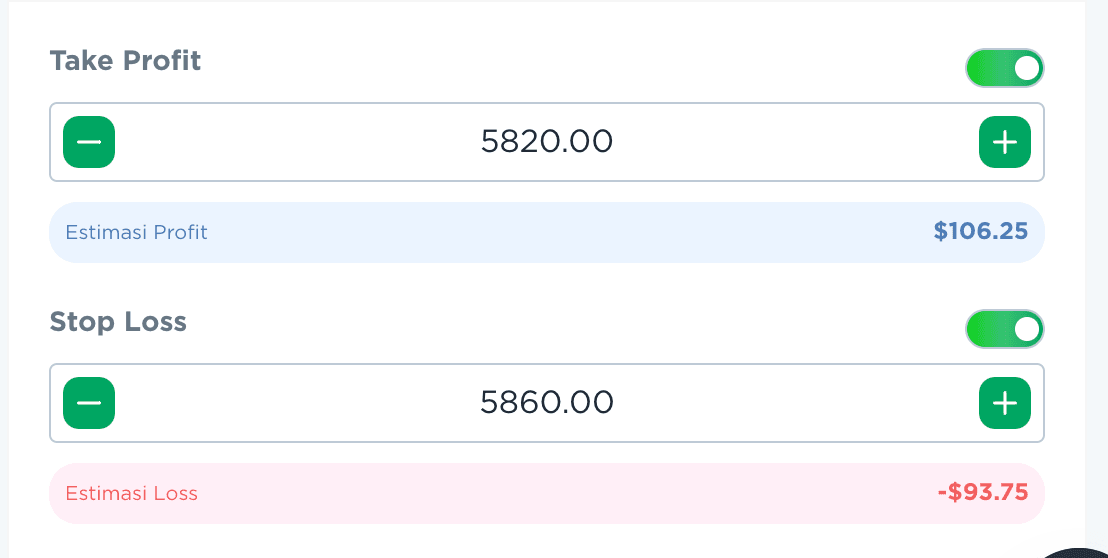
Task: Click the white knob on Take Profit switch
Action: (x=1026, y=68)
